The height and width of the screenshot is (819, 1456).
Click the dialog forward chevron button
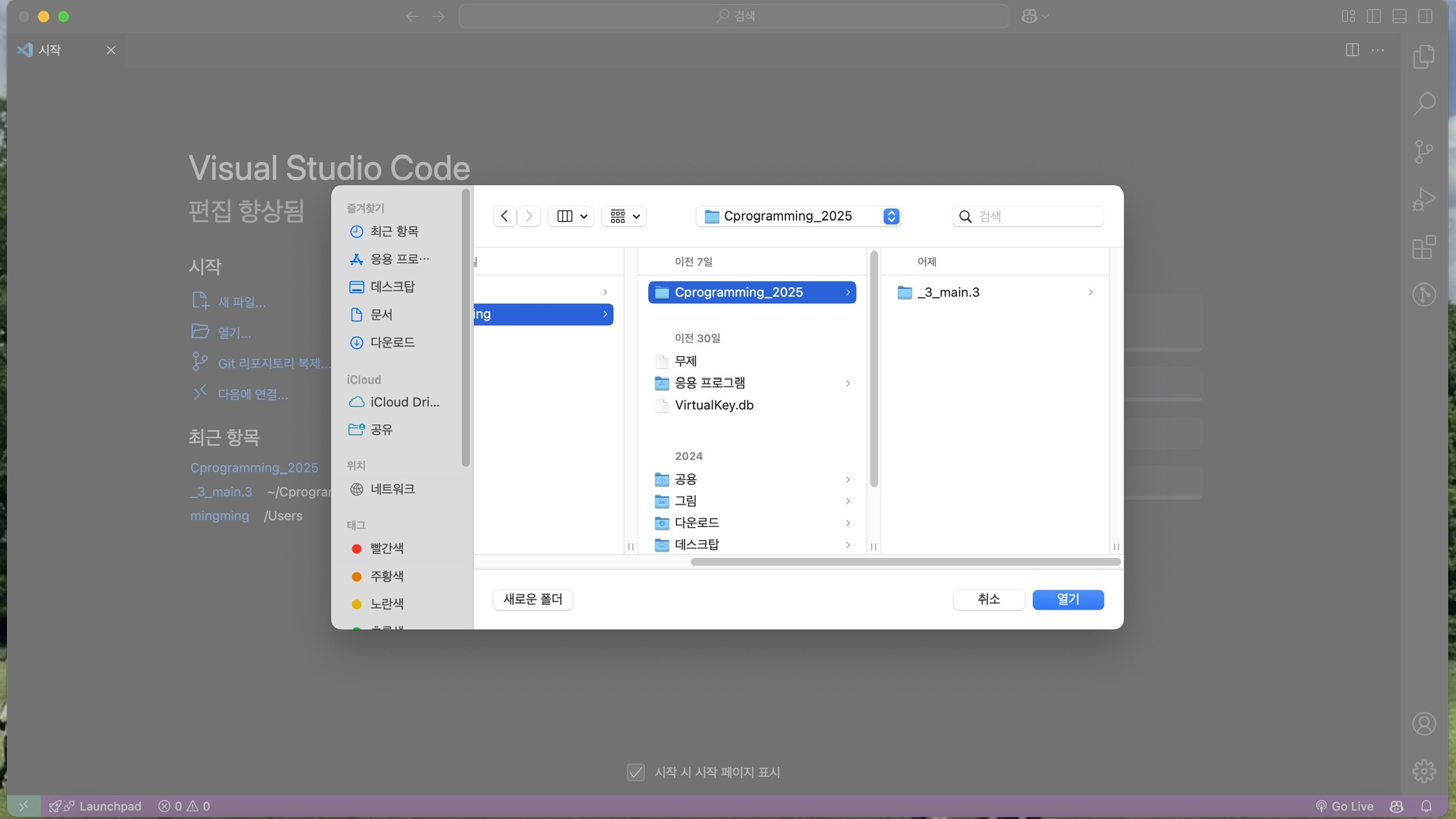point(529,216)
